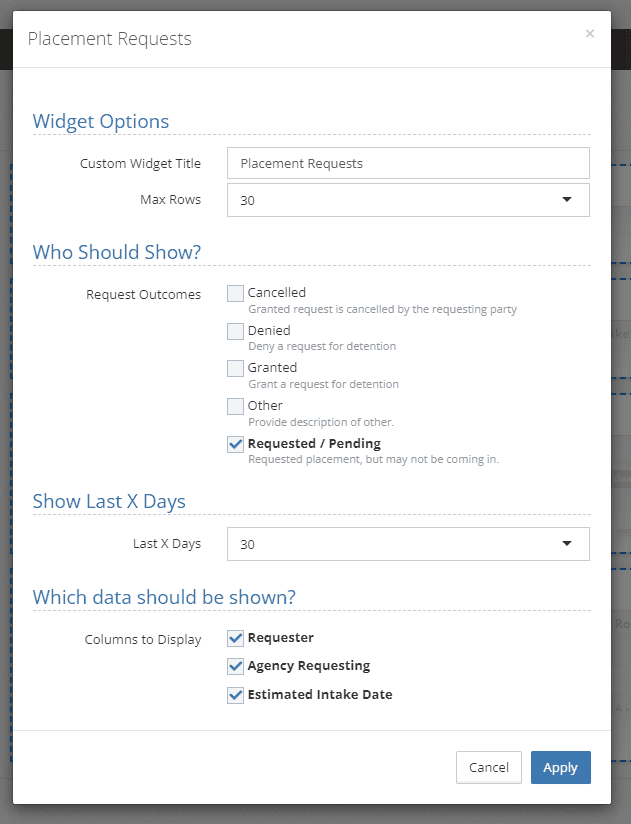Uncheck Requested / Pending outcome

[235, 444]
